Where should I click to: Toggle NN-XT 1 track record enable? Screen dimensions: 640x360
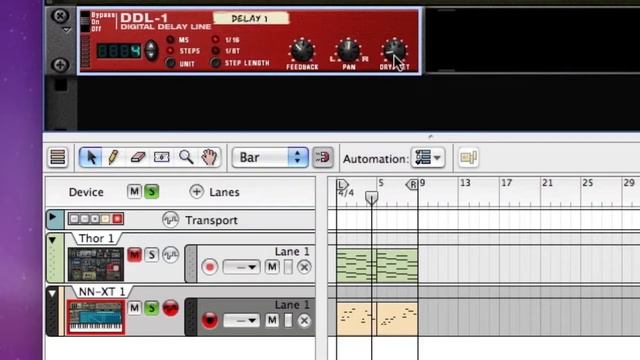171,308
